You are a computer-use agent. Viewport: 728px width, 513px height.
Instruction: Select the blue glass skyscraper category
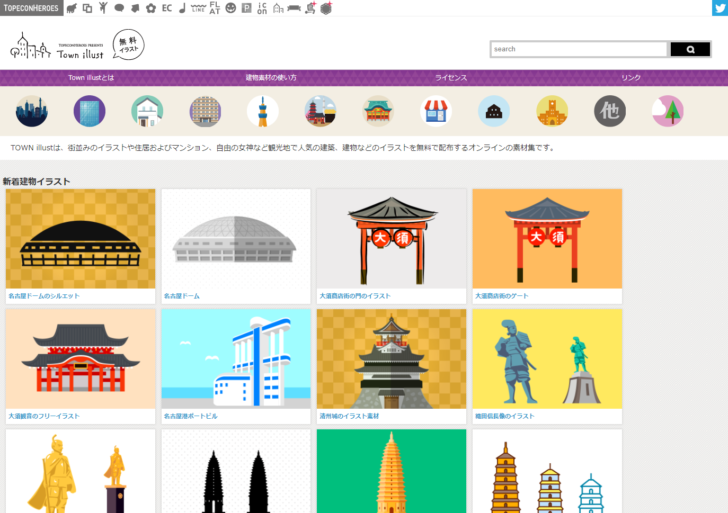click(90, 111)
